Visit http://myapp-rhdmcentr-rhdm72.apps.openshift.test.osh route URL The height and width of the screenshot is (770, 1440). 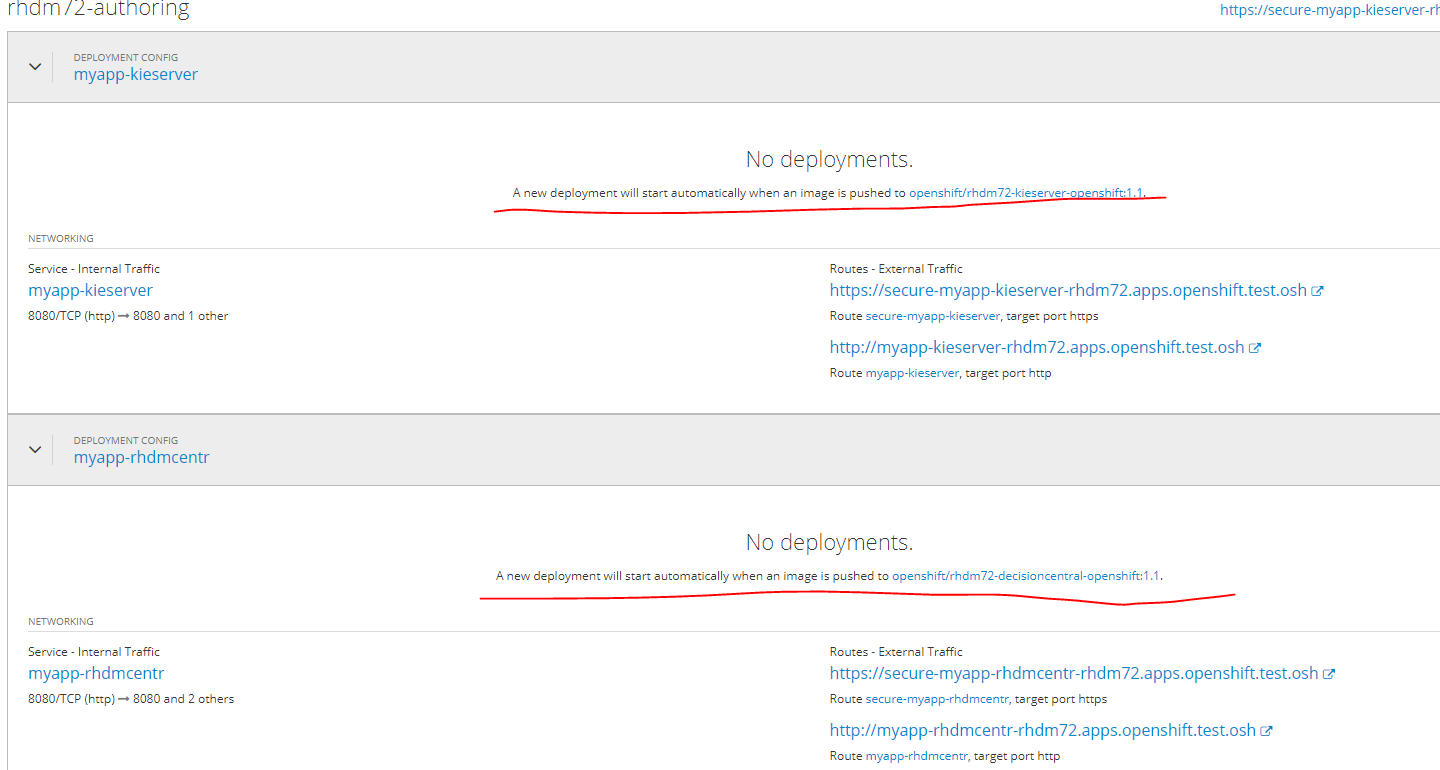(1043, 731)
